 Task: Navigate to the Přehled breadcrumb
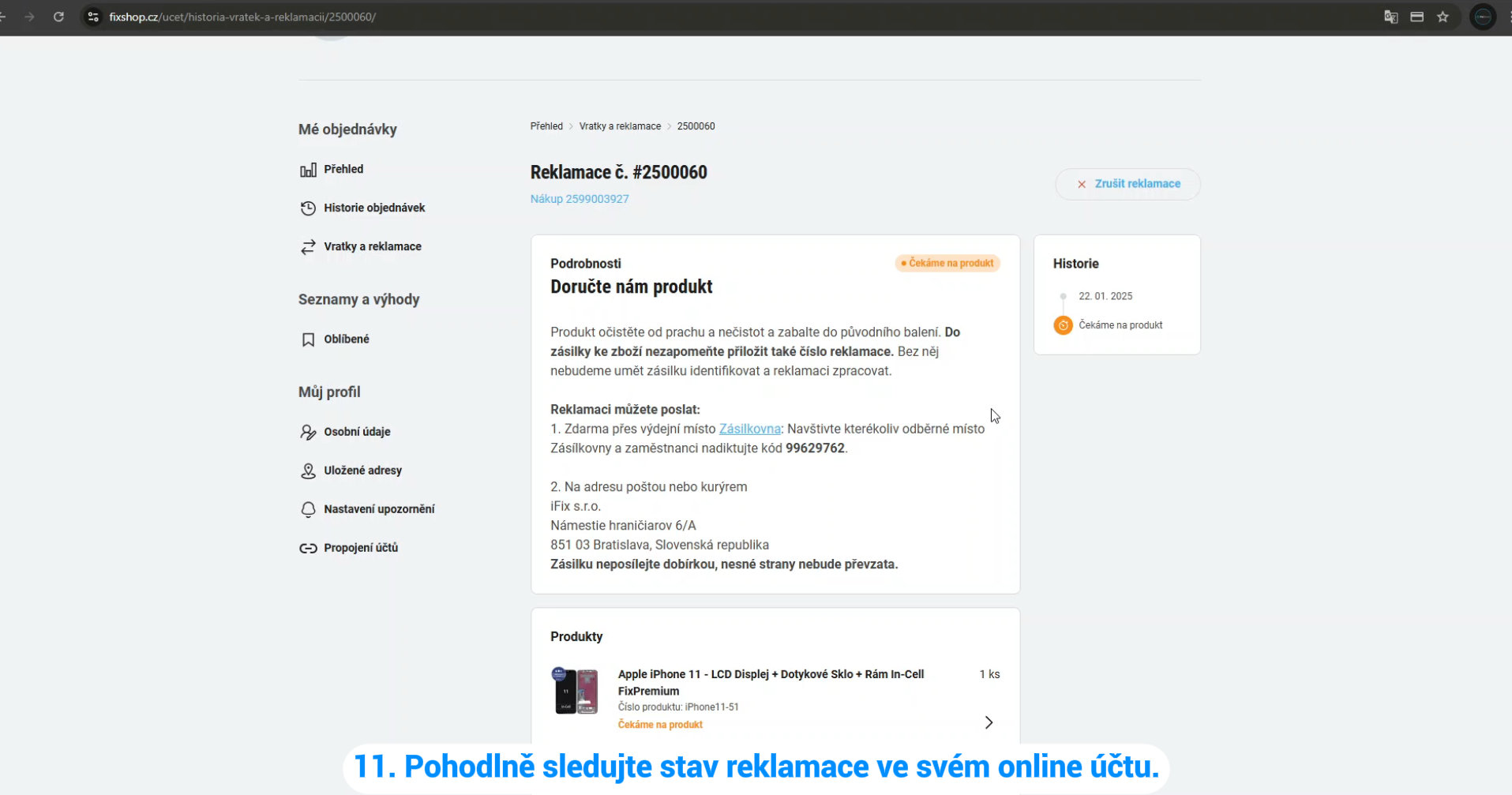(x=546, y=126)
